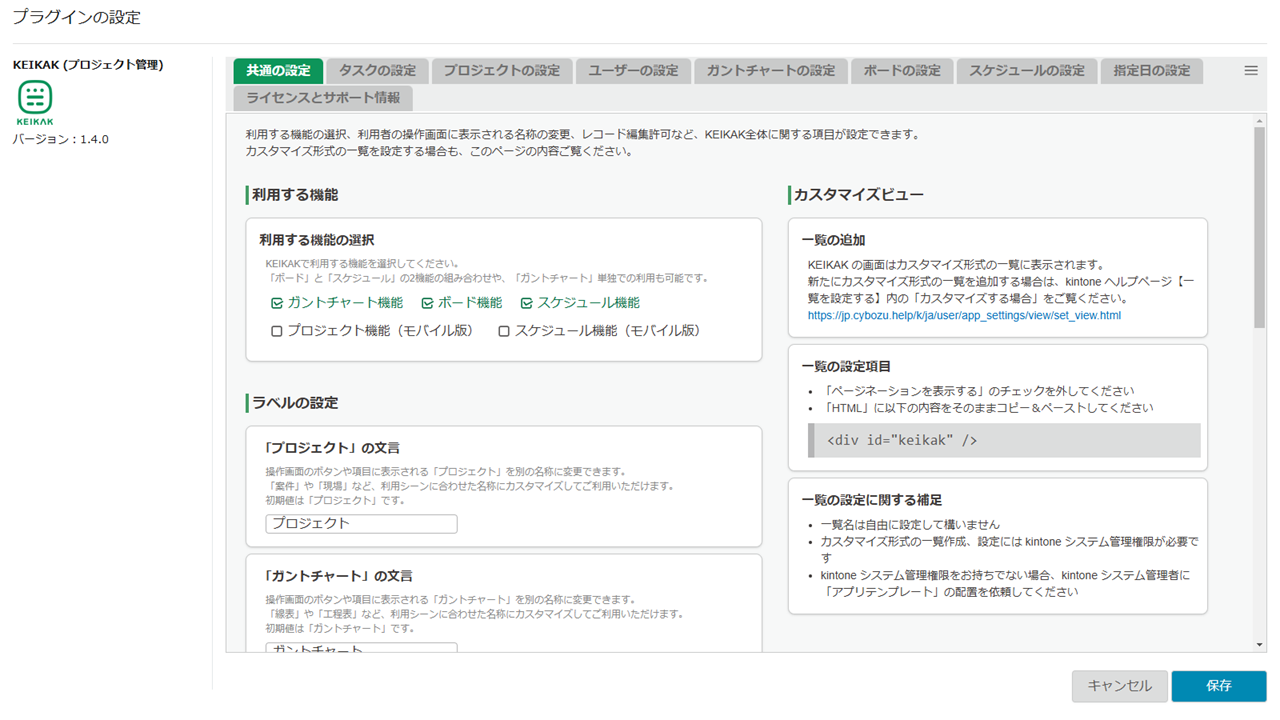Screen dimensions: 1280x720
Task: Switch to the タスクの設定 tab
Action: point(377,71)
